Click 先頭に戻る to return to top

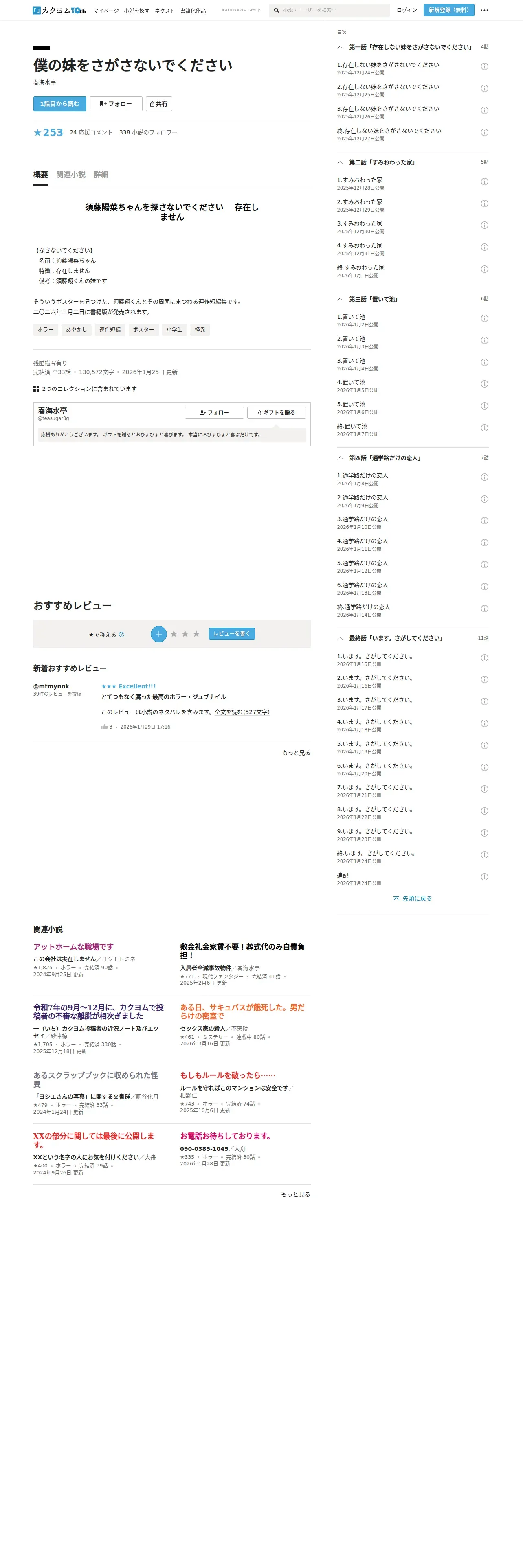tap(412, 898)
